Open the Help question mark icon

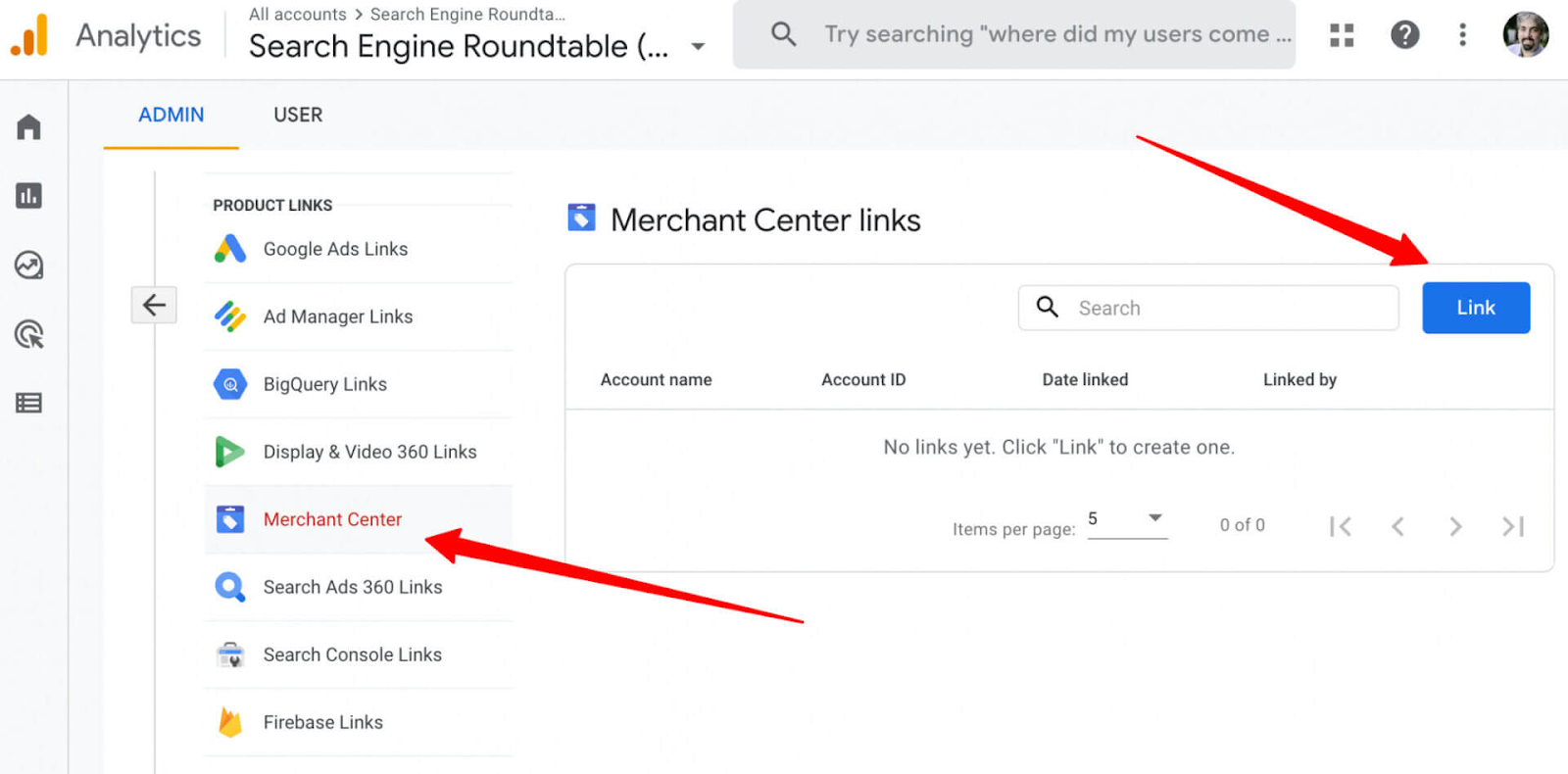pyautogui.click(x=1404, y=35)
